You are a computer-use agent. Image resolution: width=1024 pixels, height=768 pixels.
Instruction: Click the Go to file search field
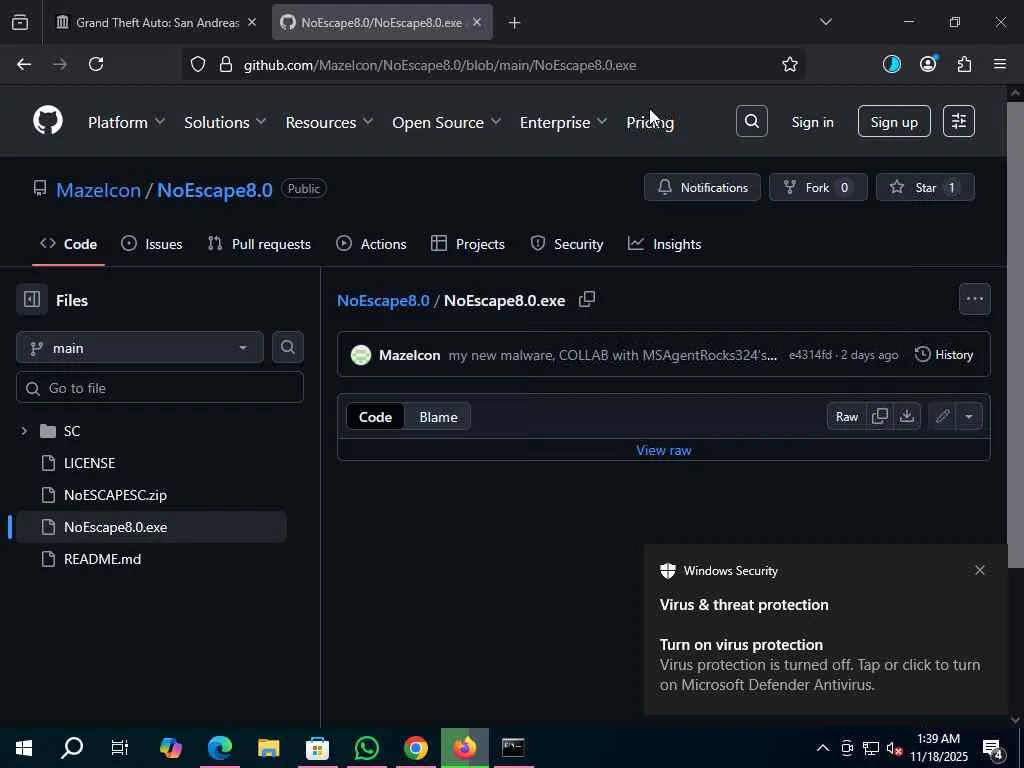[160, 388]
